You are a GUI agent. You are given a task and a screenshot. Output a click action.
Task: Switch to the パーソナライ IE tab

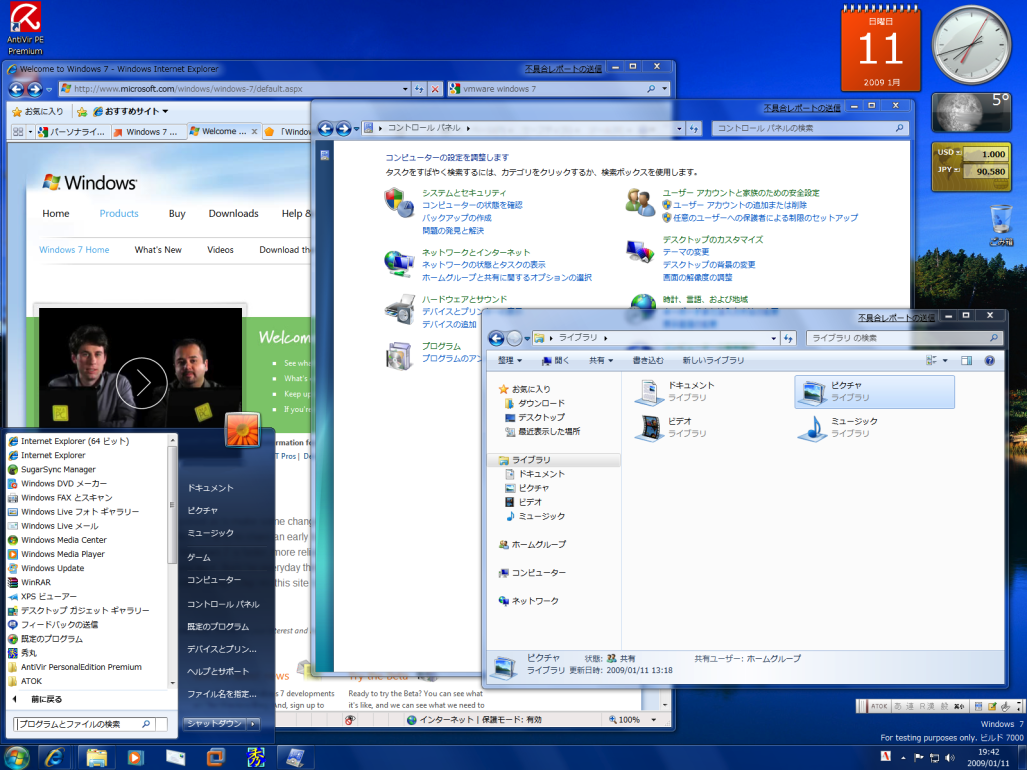tap(72, 132)
